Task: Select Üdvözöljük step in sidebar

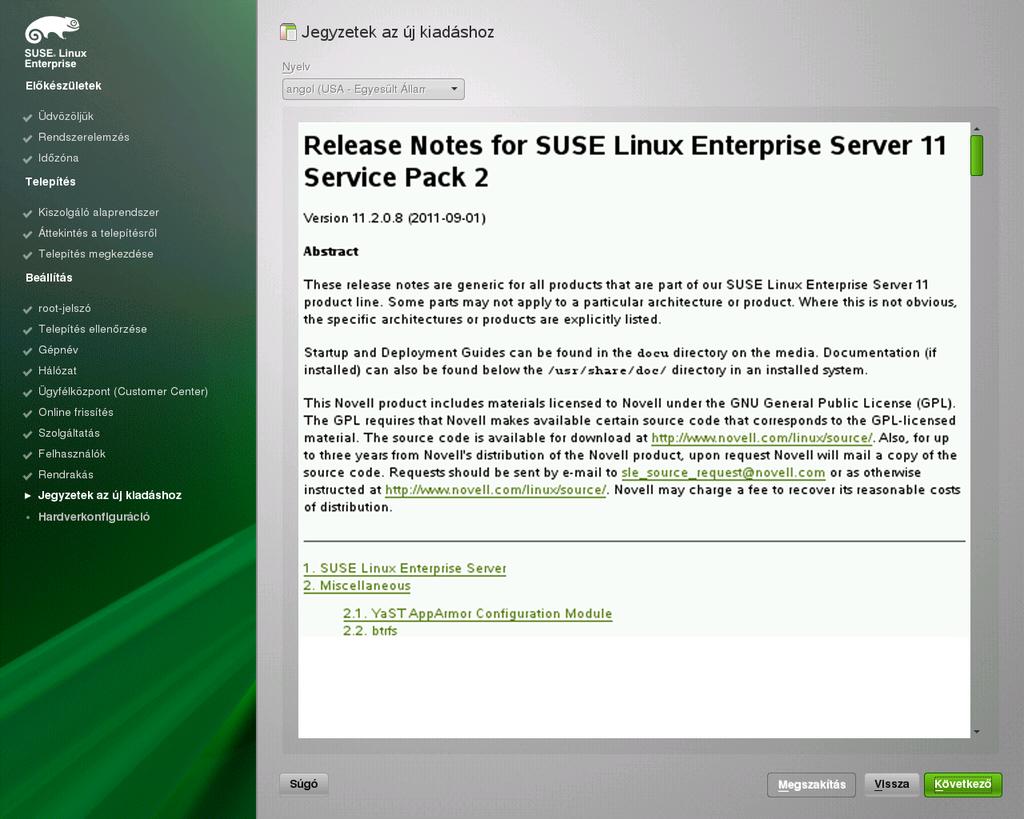Action: (66, 116)
